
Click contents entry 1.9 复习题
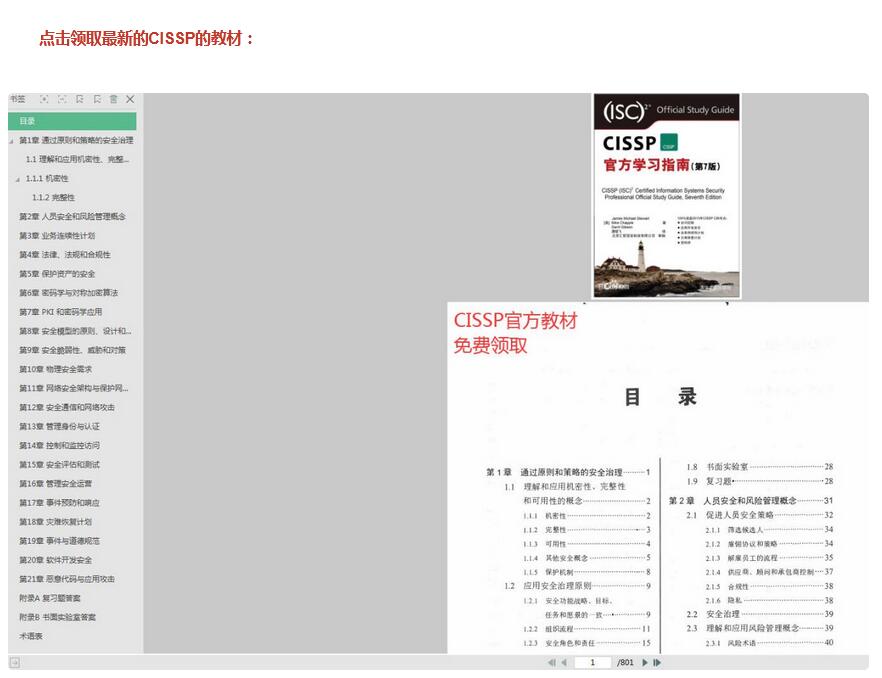point(760,482)
